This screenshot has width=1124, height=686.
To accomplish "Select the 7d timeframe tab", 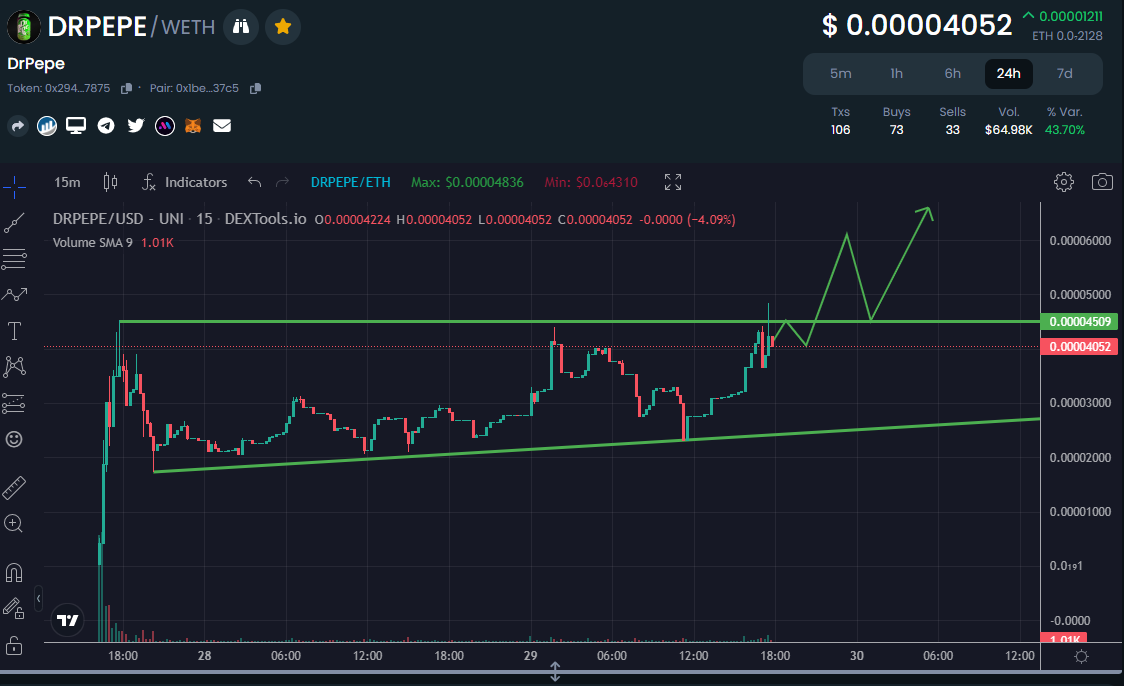I will [x=1064, y=73].
